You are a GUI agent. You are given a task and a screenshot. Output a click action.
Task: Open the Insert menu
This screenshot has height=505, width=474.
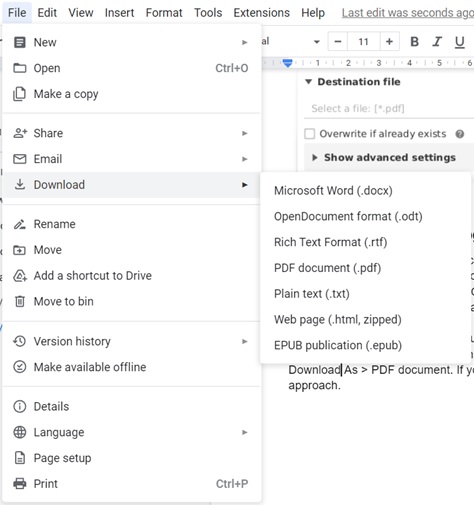119,13
